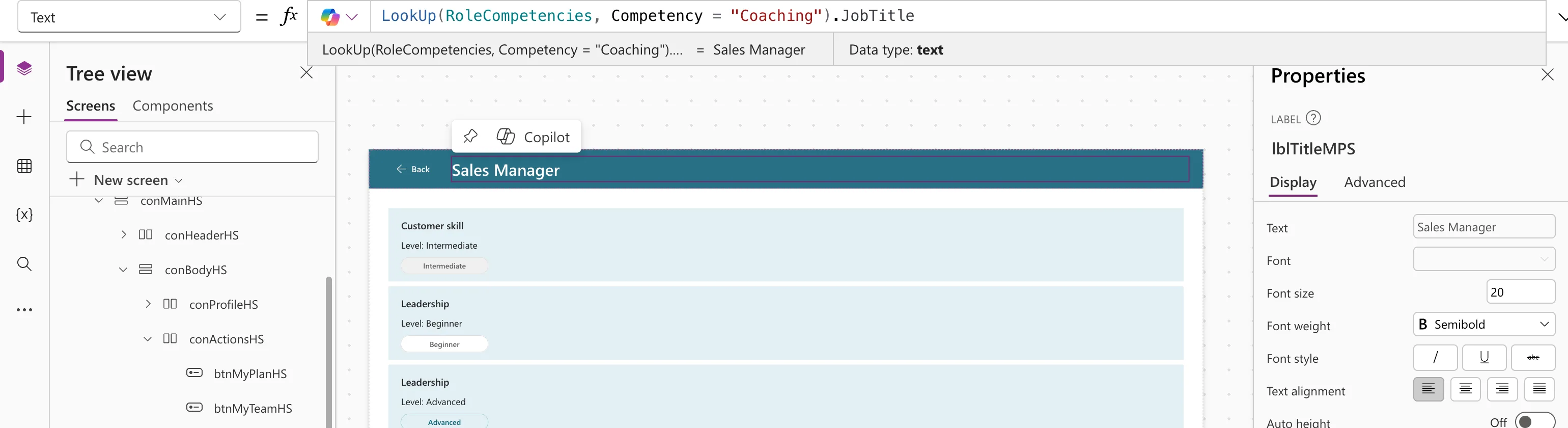Switch to the Screens tab
Screen dimensions: 1568x428
pyautogui.click(x=91, y=106)
